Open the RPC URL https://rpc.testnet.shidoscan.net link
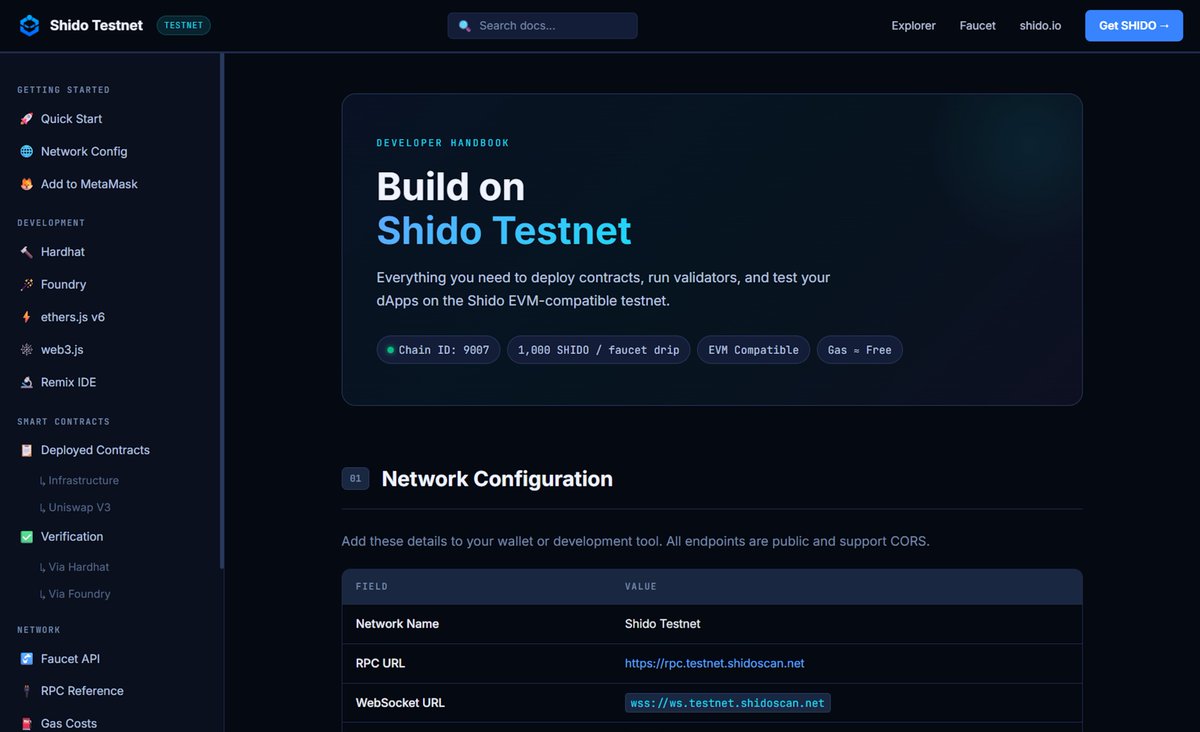Viewport: 1200px width, 732px height. point(715,664)
